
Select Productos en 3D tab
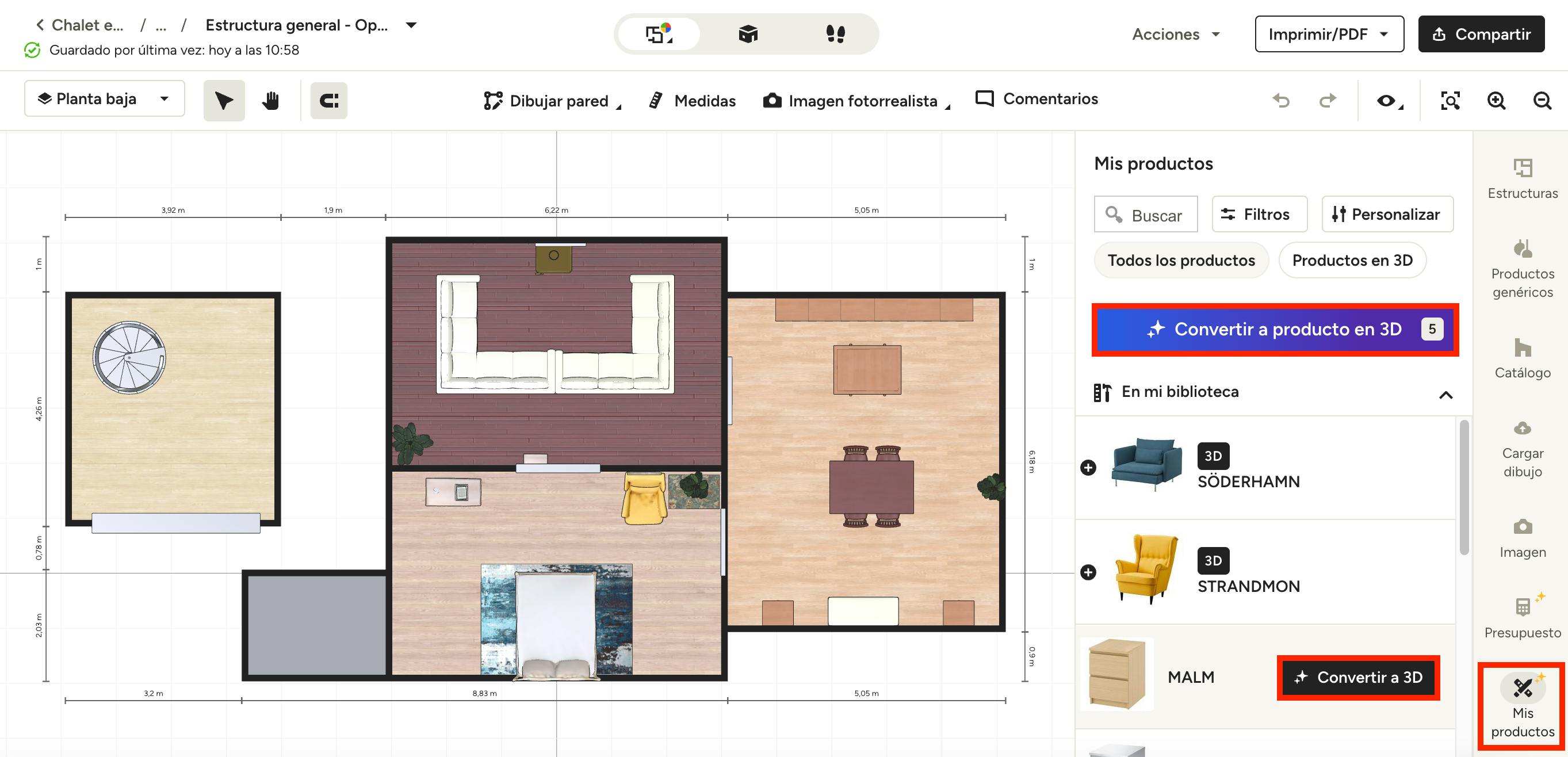(1352, 261)
